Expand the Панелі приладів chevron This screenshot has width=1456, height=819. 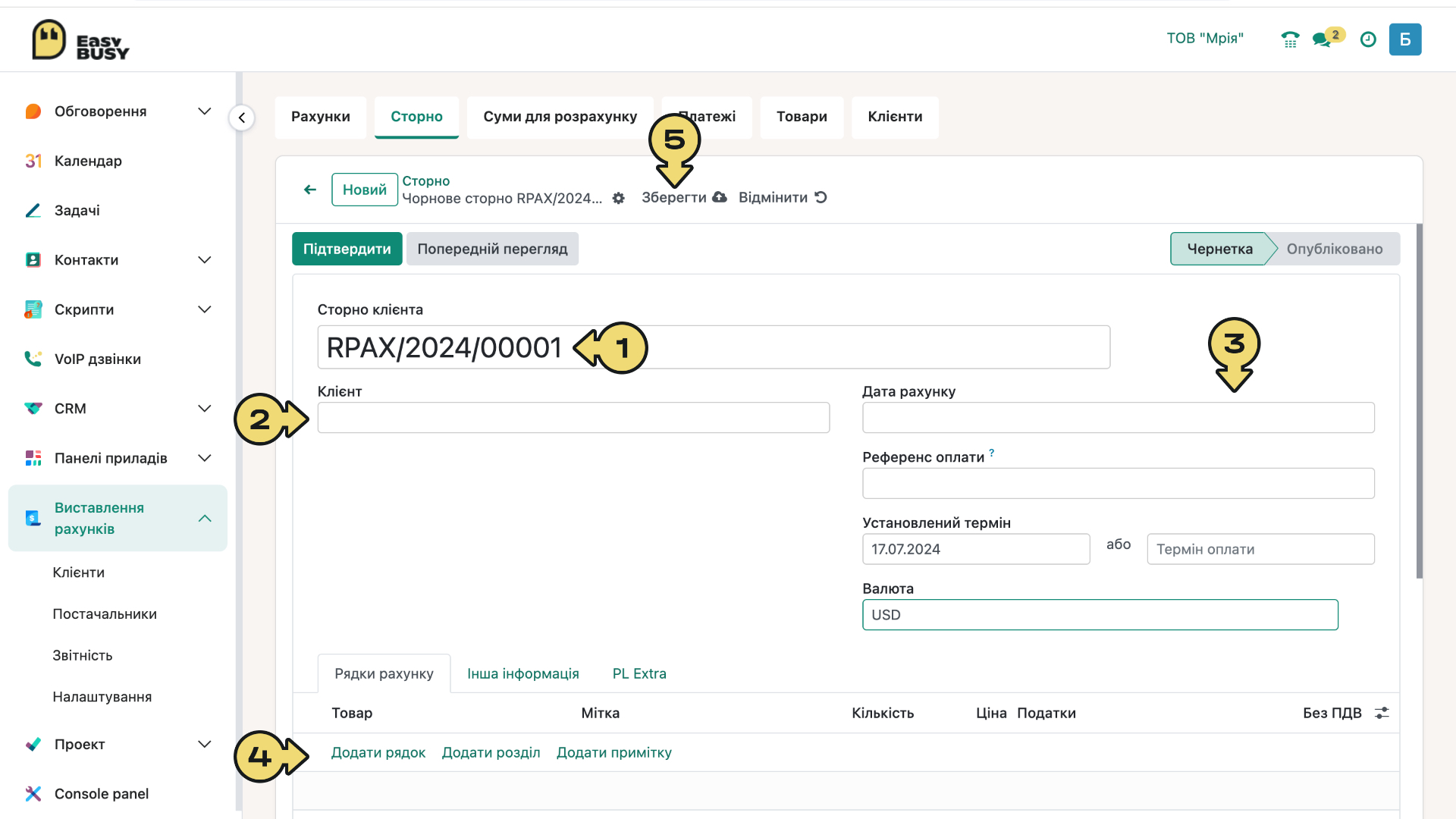[x=205, y=458]
